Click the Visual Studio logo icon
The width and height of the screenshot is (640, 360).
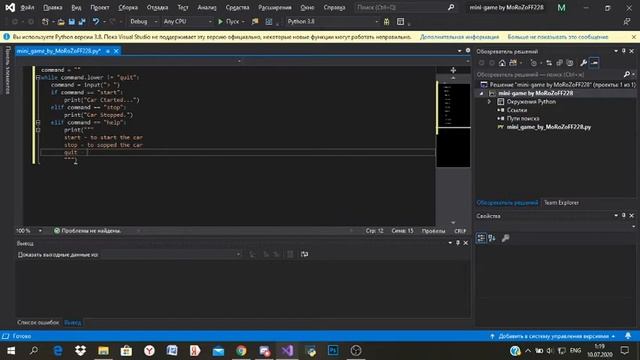[x=10, y=7]
